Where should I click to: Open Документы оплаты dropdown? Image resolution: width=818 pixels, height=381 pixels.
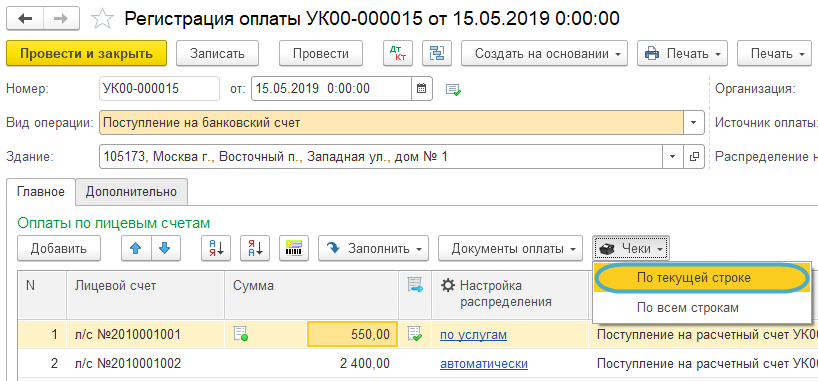coord(510,248)
